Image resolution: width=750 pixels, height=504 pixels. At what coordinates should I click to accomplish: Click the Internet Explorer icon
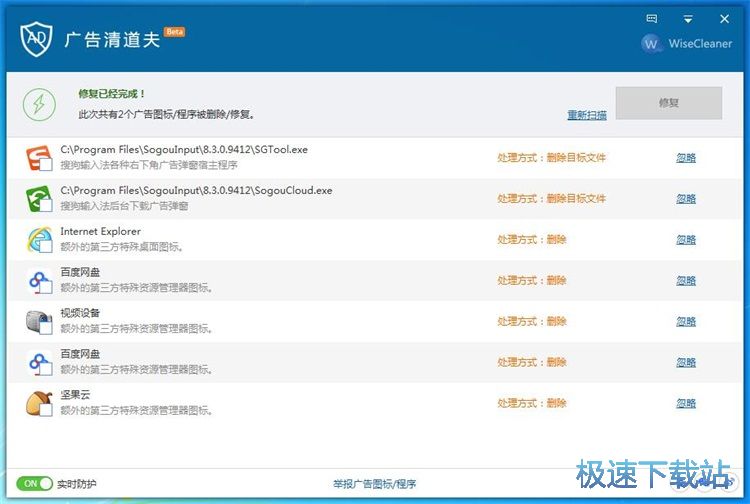[40, 240]
